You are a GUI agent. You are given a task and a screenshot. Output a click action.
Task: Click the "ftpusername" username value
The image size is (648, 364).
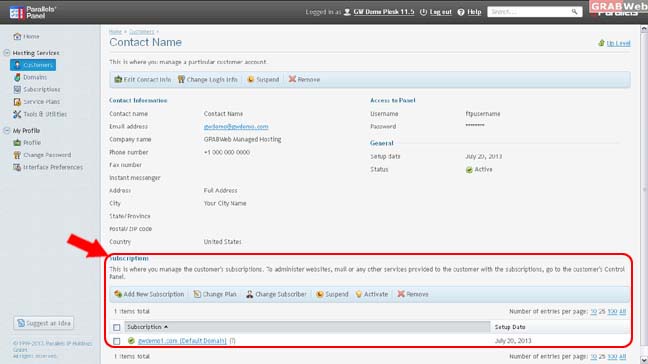(483, 114)
